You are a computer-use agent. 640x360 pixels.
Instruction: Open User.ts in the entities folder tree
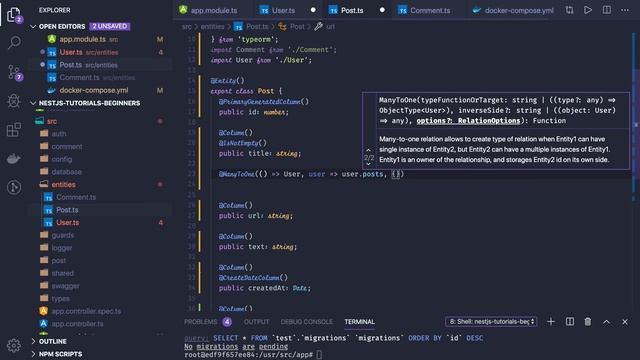[x=100, y=222]
